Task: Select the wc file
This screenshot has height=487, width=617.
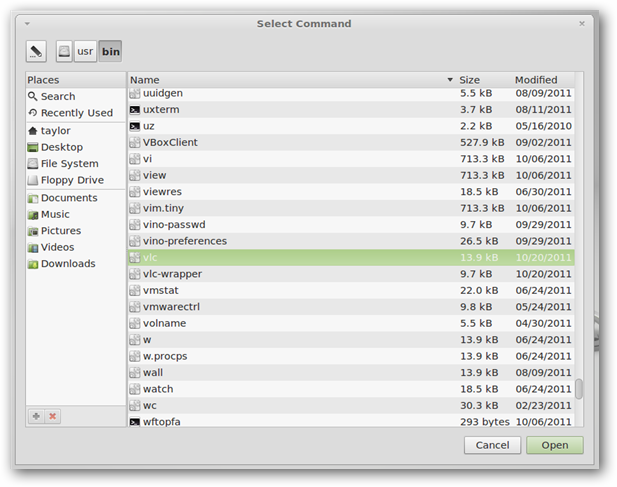Action: coord(351,406)
